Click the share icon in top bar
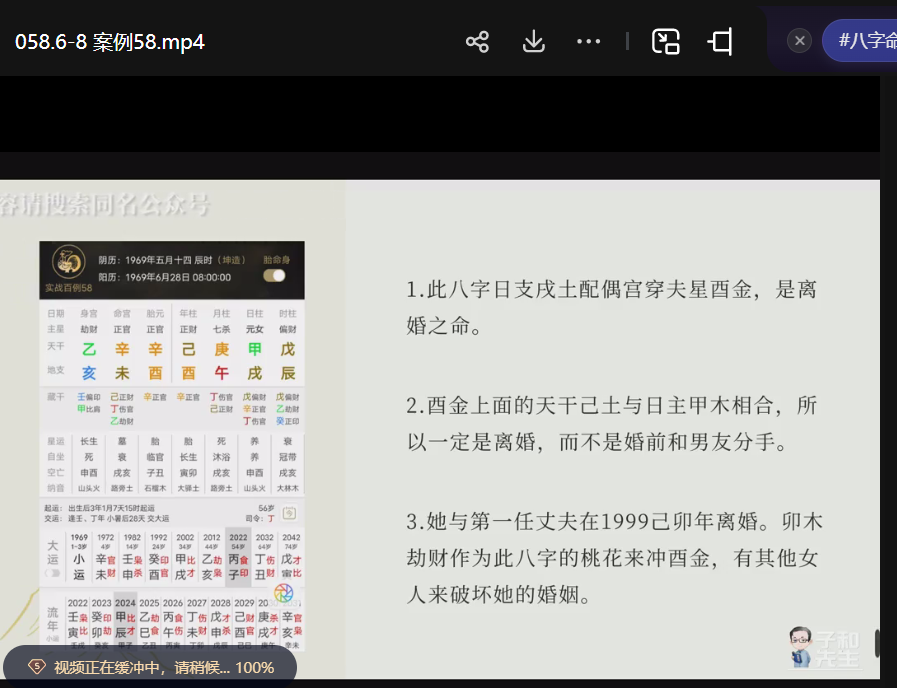 (x=477, y=41)
